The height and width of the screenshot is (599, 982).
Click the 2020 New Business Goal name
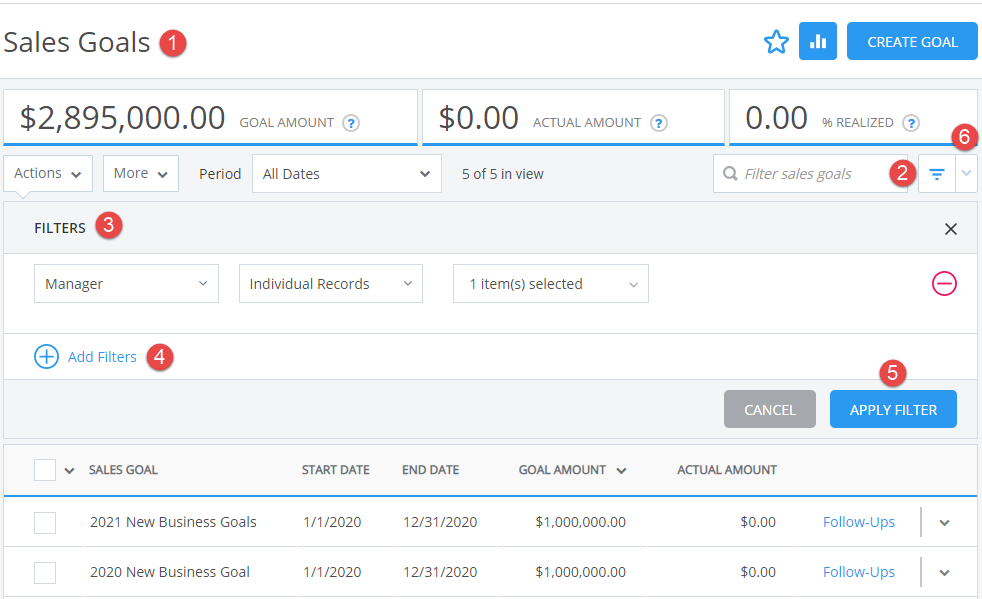pos(170,572)
